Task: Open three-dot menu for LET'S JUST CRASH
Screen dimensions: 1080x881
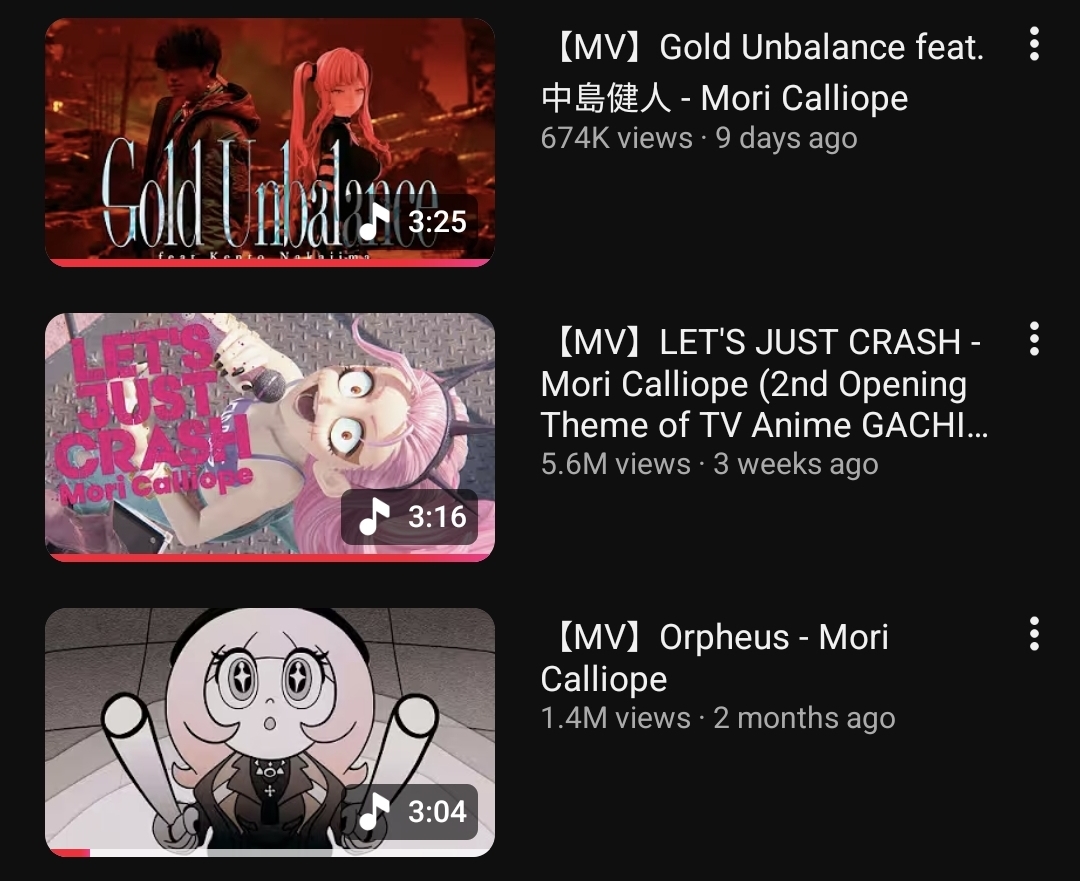Action: point(1034,339)
